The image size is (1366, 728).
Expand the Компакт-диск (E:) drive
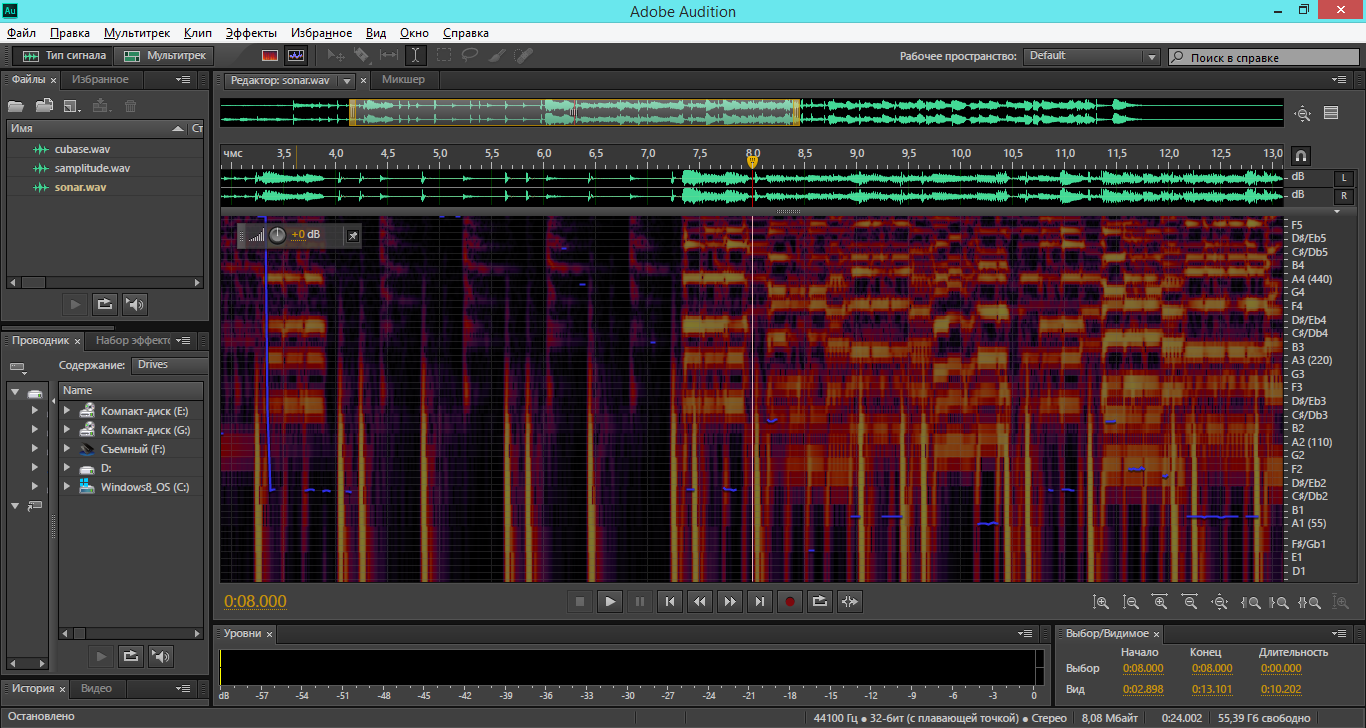coord(67,411)
